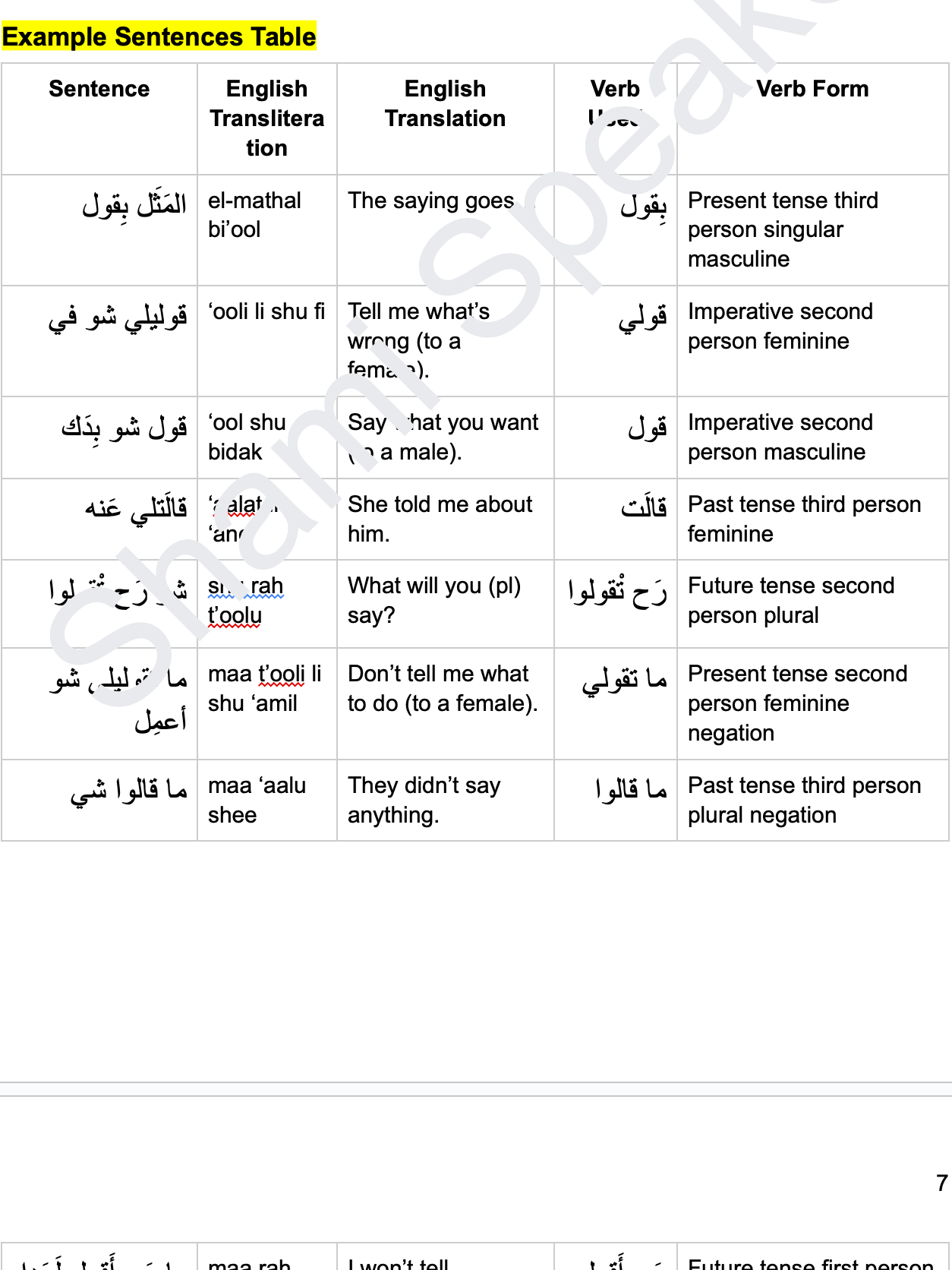This screenshot has height=1270, width=952.
Task: Click the 'Past tense third person feminine' cell
Action: [804, 519]
